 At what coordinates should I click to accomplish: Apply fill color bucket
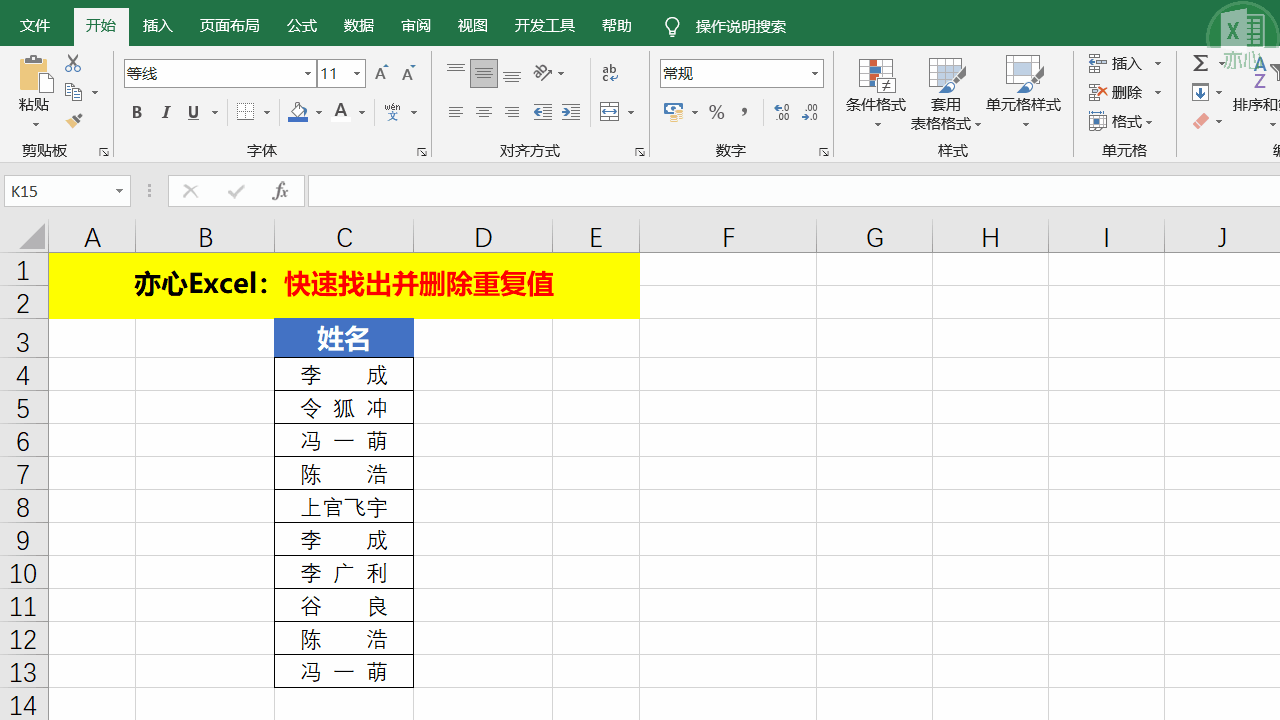[x=298, y=112]
